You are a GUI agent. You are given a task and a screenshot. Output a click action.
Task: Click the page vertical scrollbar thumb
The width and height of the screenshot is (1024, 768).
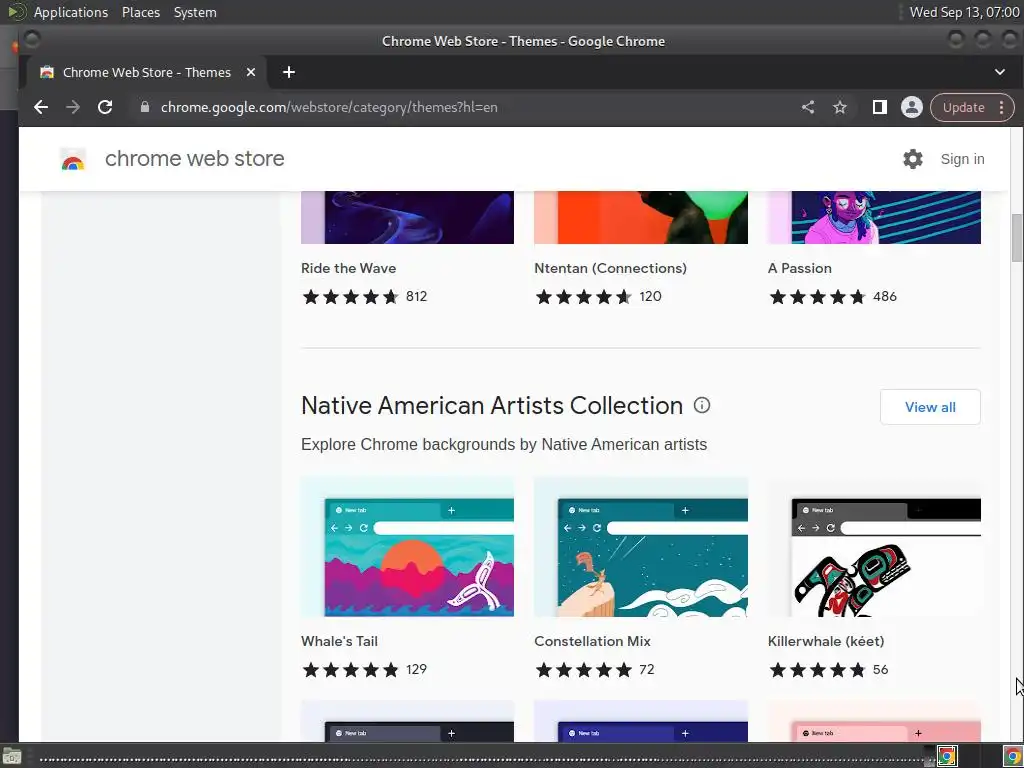(1017, 238)
